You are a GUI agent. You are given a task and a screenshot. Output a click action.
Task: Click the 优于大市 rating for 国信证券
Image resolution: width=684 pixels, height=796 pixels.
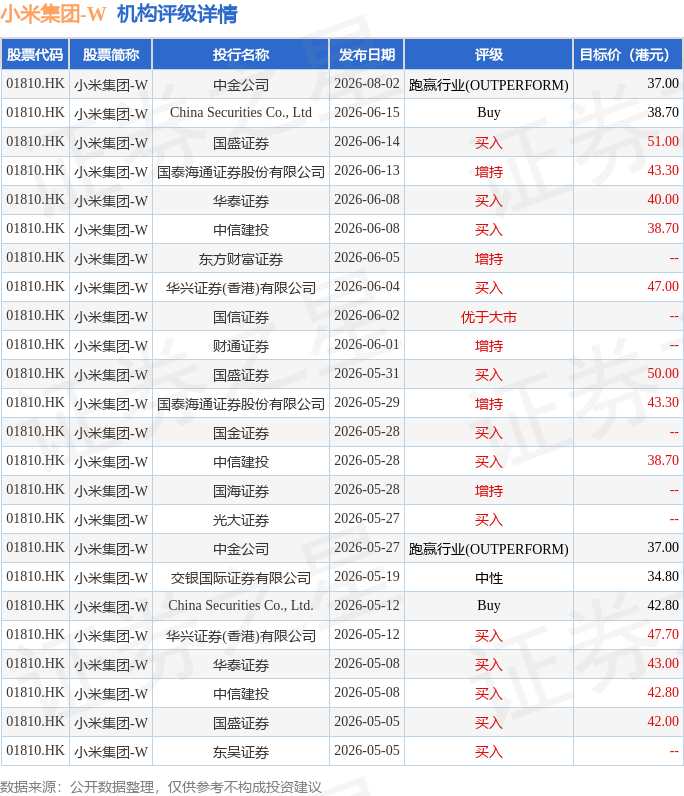tap(488, 317)
